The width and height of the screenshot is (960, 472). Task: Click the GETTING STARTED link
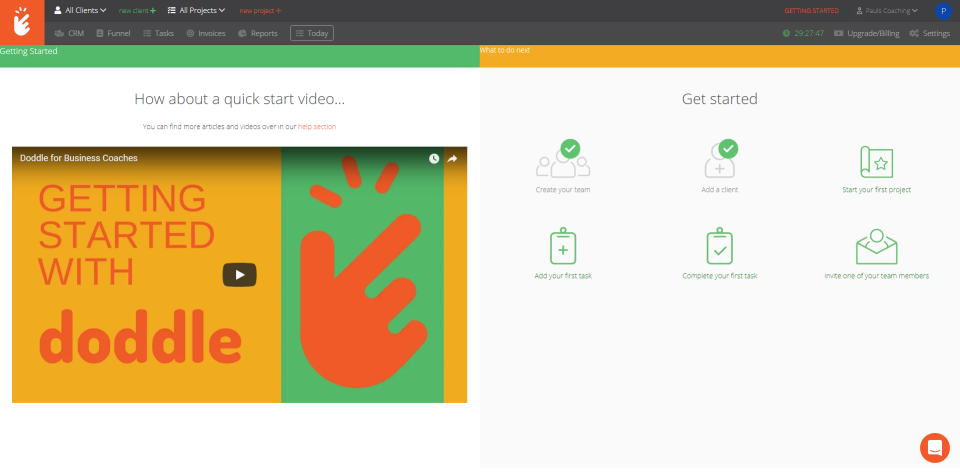[x=811, y=11]
